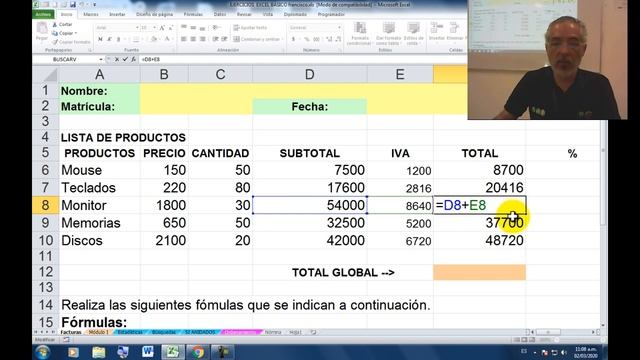
Task: Open the Archivo tab
Action: tap(43, 14)
